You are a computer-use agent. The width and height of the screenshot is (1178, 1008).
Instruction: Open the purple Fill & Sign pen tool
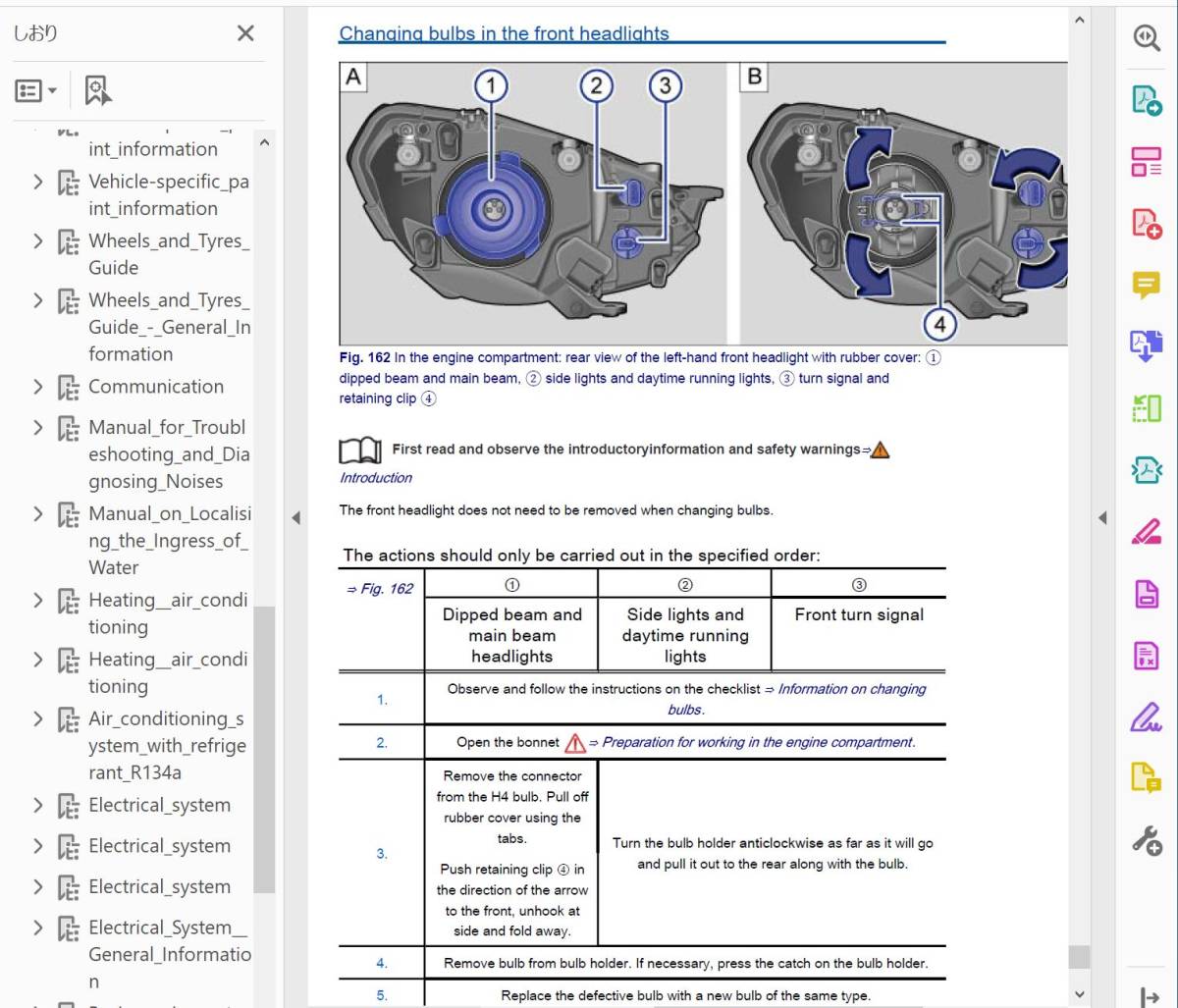1146,717
